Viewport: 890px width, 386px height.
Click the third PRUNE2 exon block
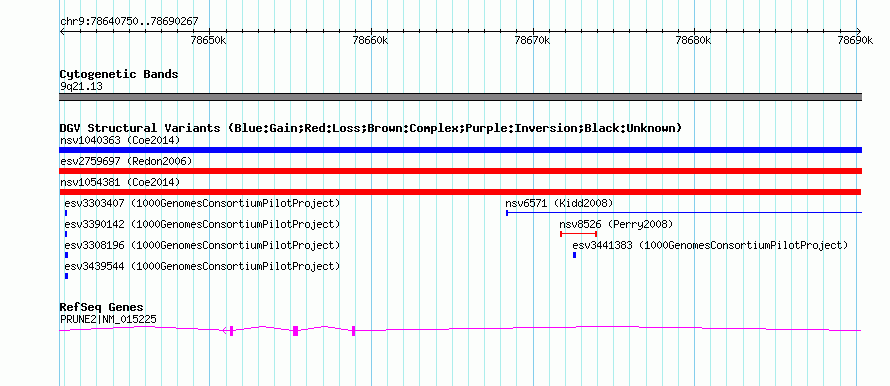click(x=353, y=330)
